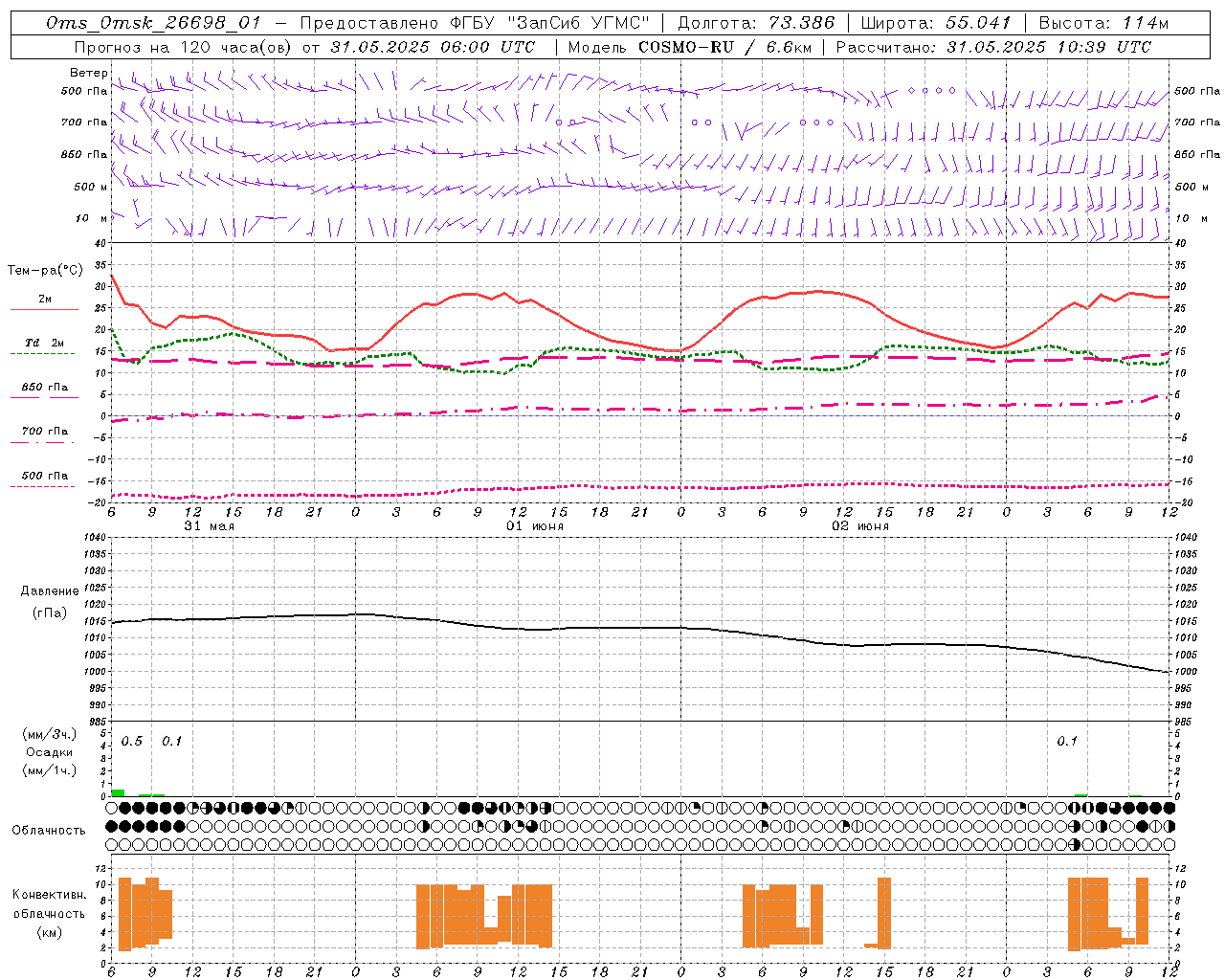This screenshot has height=980, width=1225.
Task: Click the Осадки panel label
Action: [50, 752]
